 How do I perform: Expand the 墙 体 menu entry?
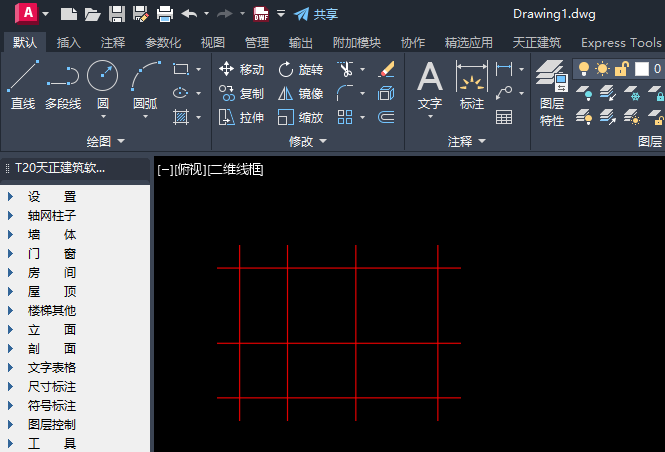pyautogui.click(x=10, y=234)
